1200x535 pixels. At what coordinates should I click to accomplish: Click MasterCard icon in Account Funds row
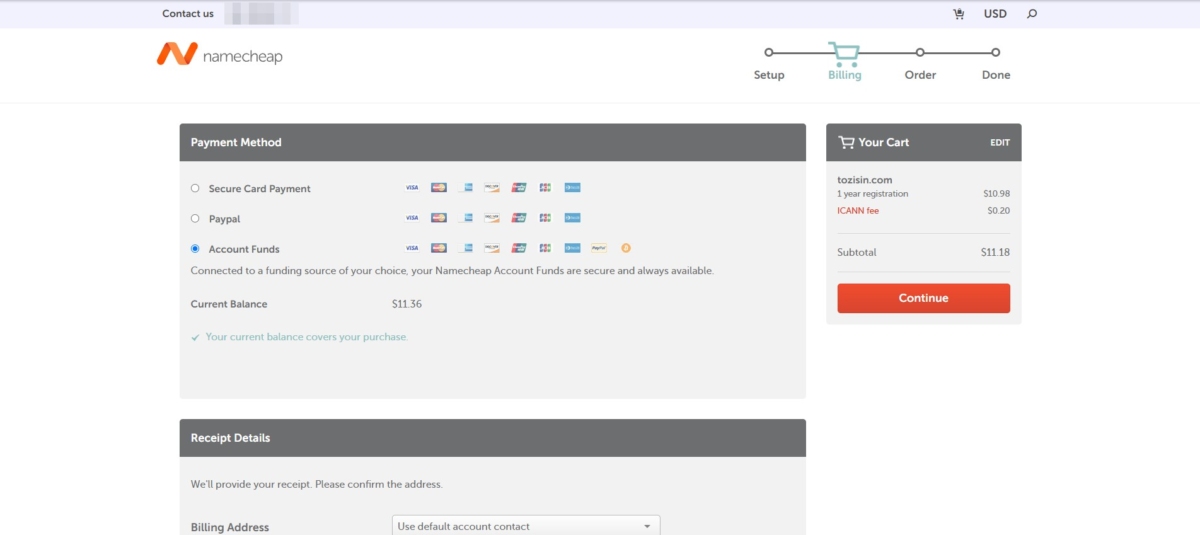tap(439, 247)
